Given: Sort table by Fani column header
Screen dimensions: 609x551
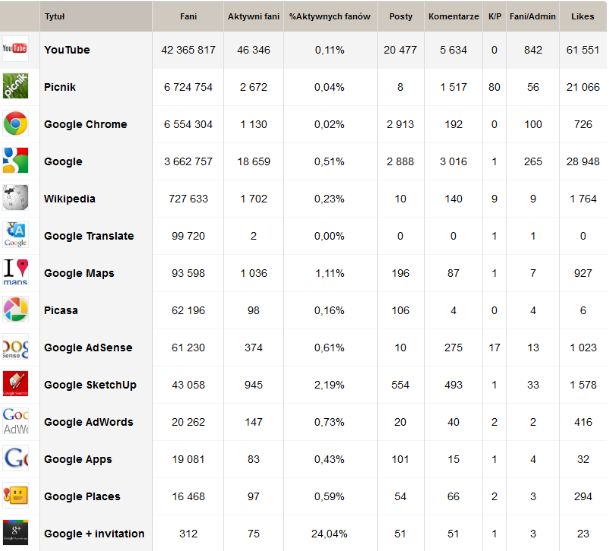Looking at the screenshot, I should point(188,17).
